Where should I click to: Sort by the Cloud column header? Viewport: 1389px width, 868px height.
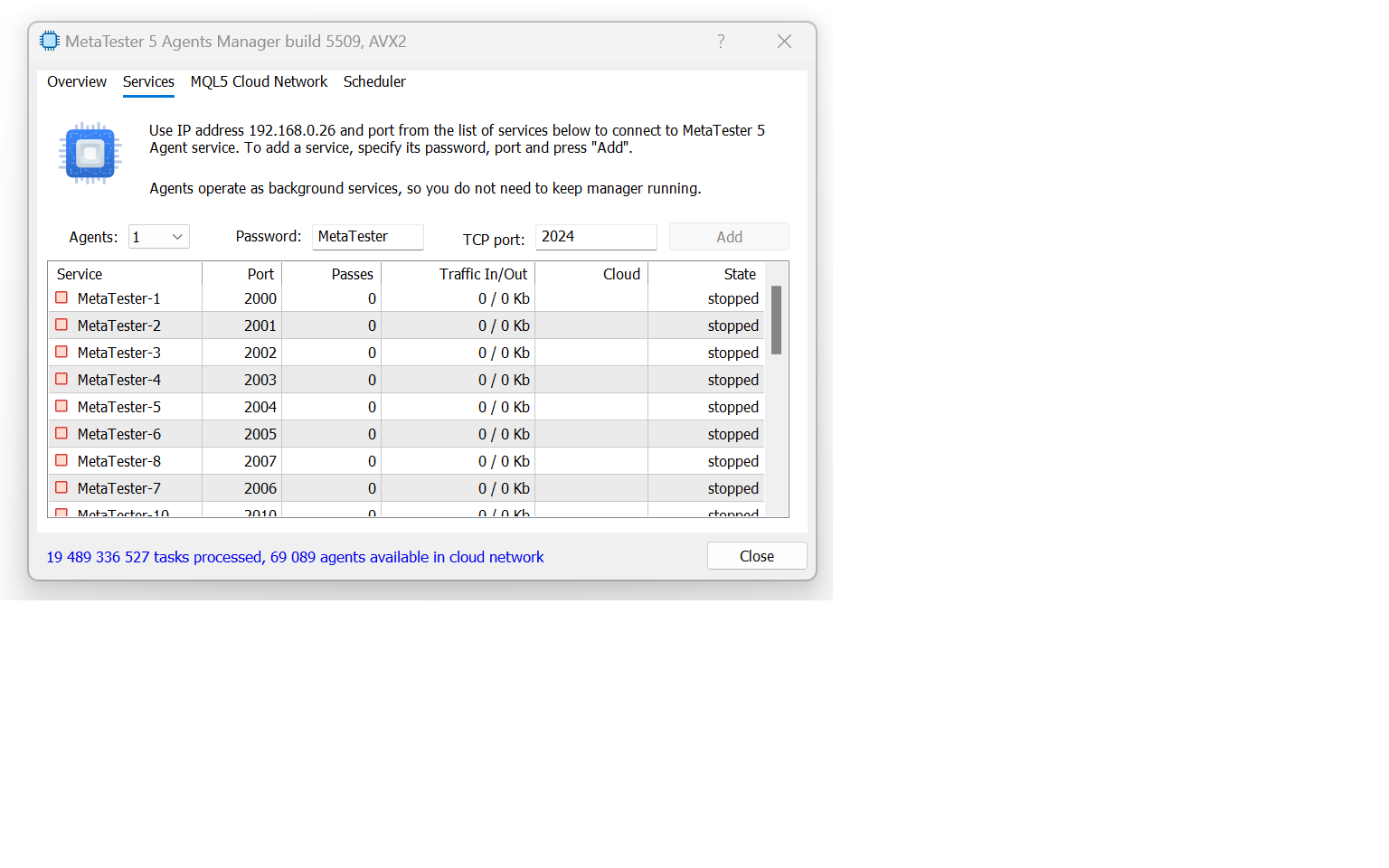[591, 274]
